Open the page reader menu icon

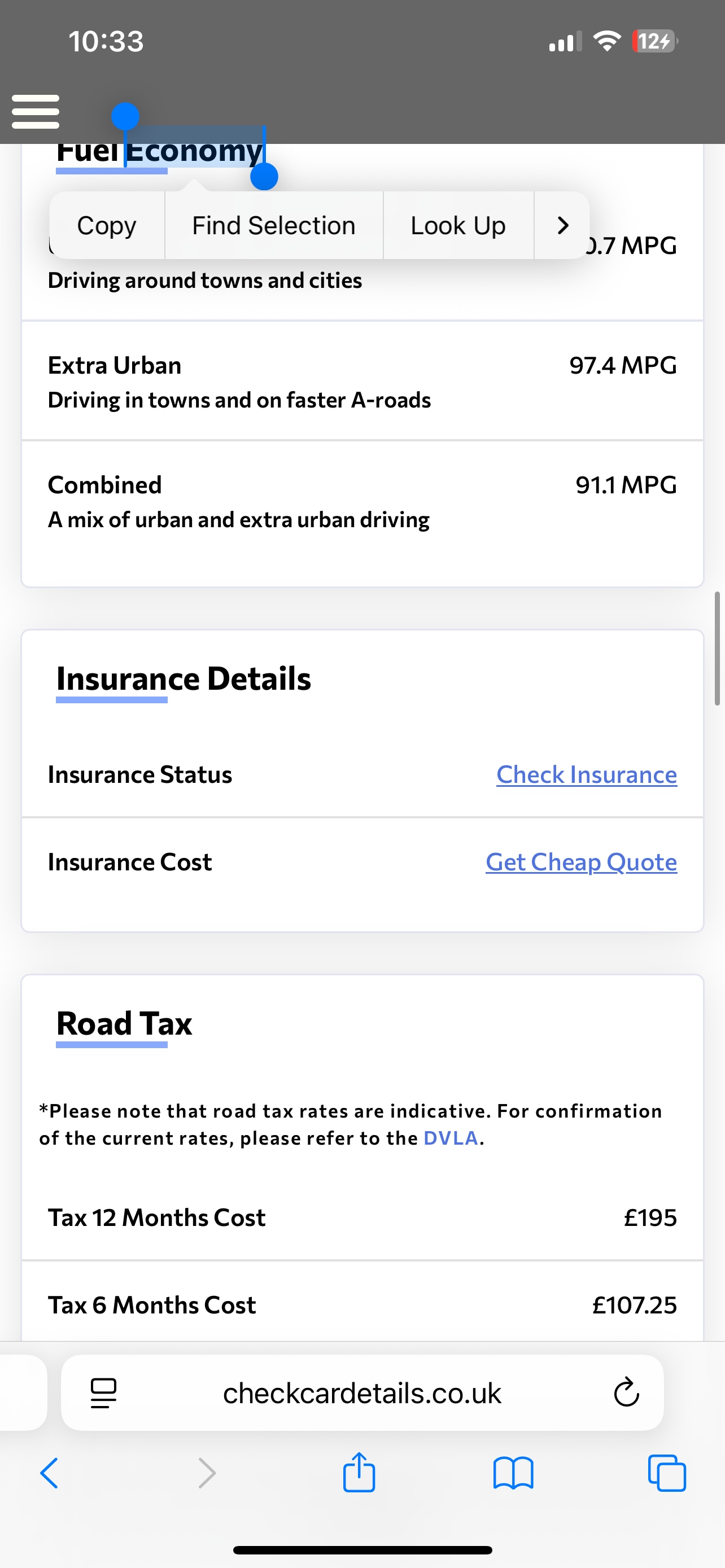click(103, 1392)
